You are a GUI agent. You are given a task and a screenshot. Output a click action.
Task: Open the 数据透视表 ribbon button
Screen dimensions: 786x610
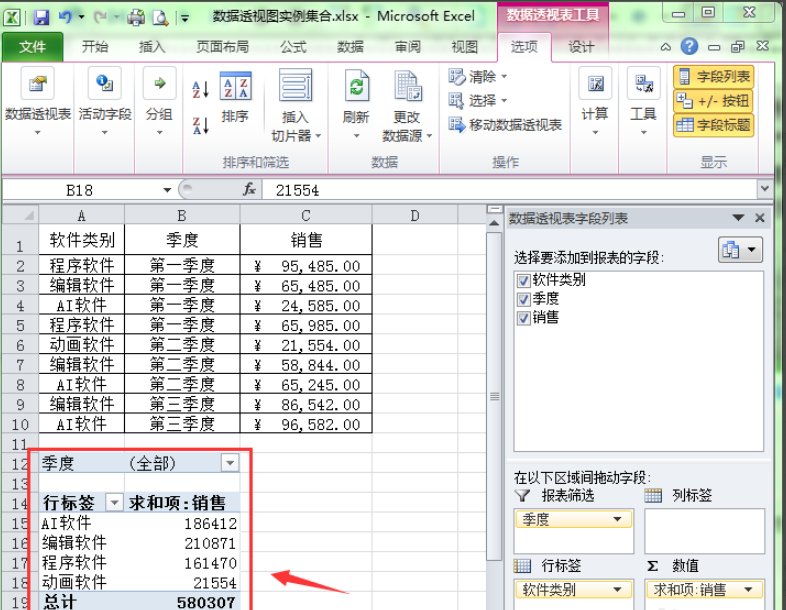pos(38,102)
